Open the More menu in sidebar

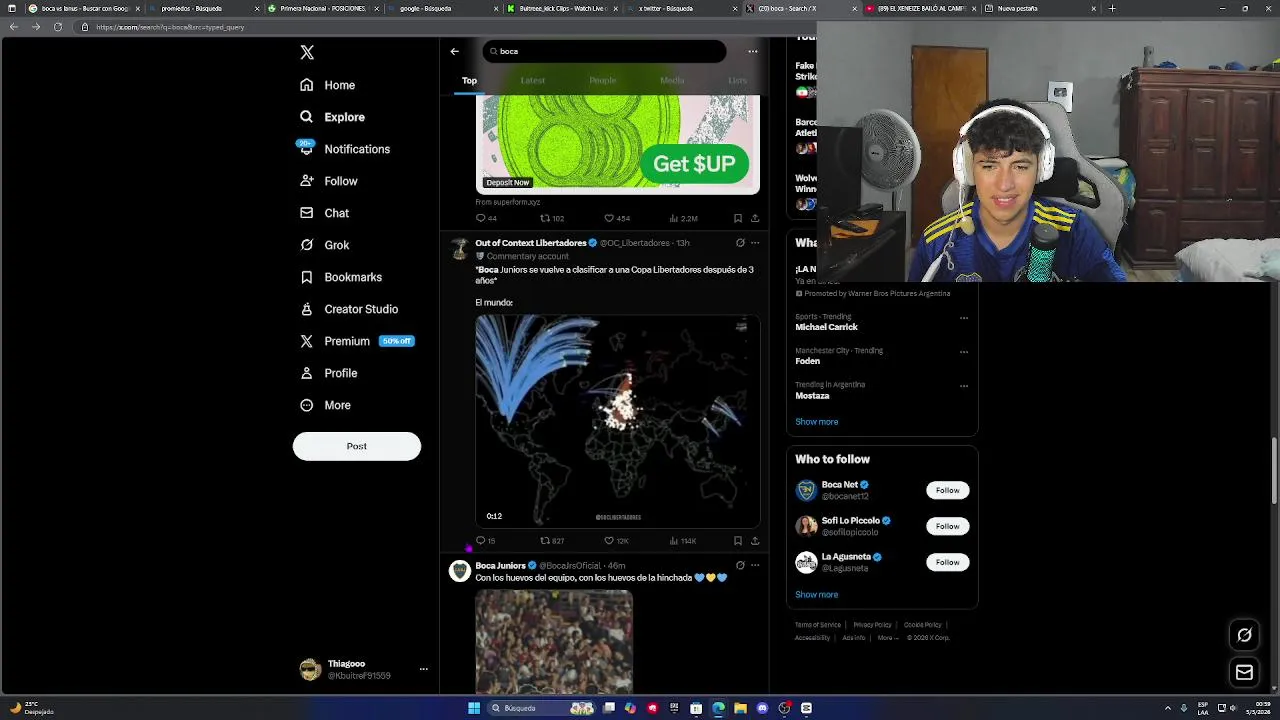[326, 405]
